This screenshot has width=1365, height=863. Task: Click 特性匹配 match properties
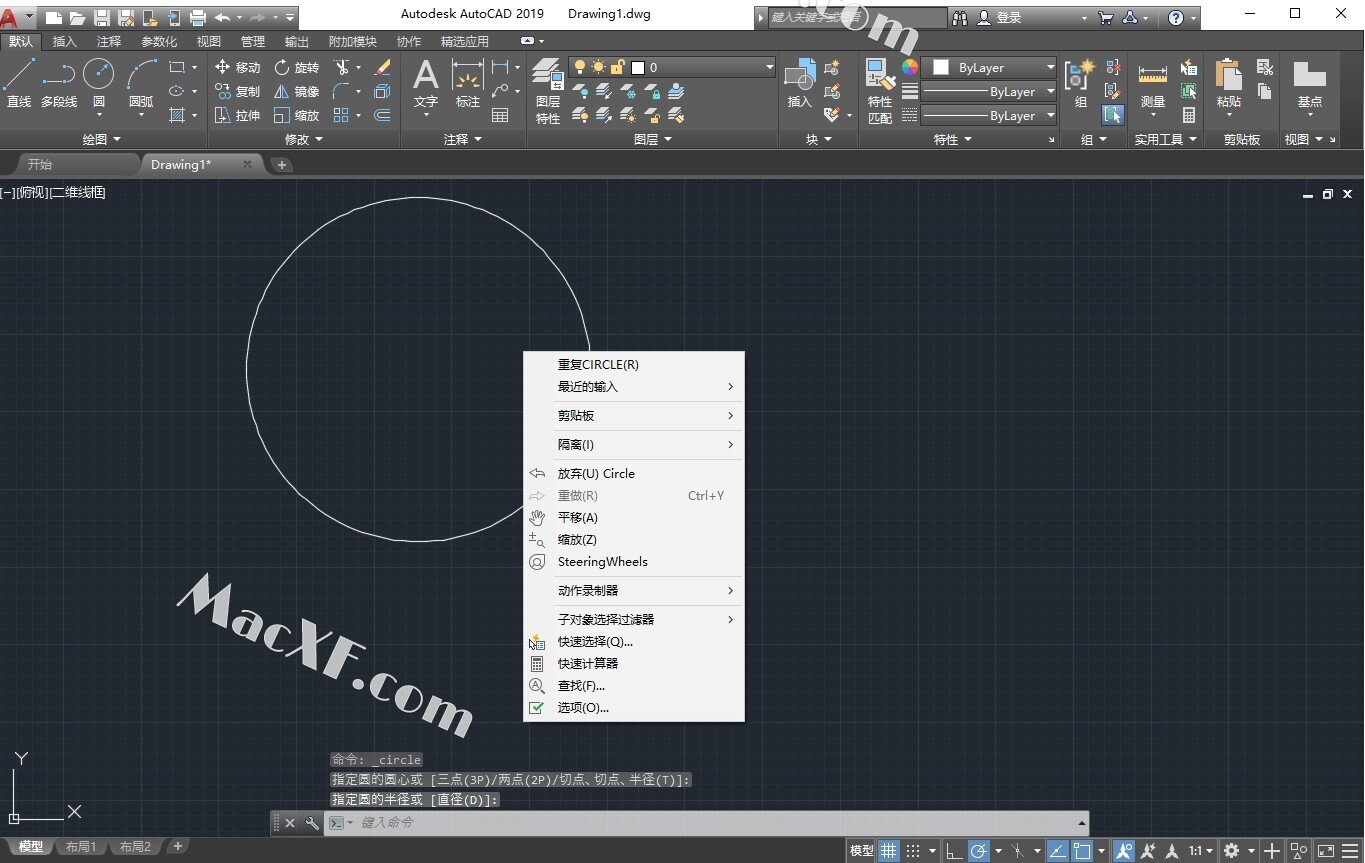click(879, 90)
